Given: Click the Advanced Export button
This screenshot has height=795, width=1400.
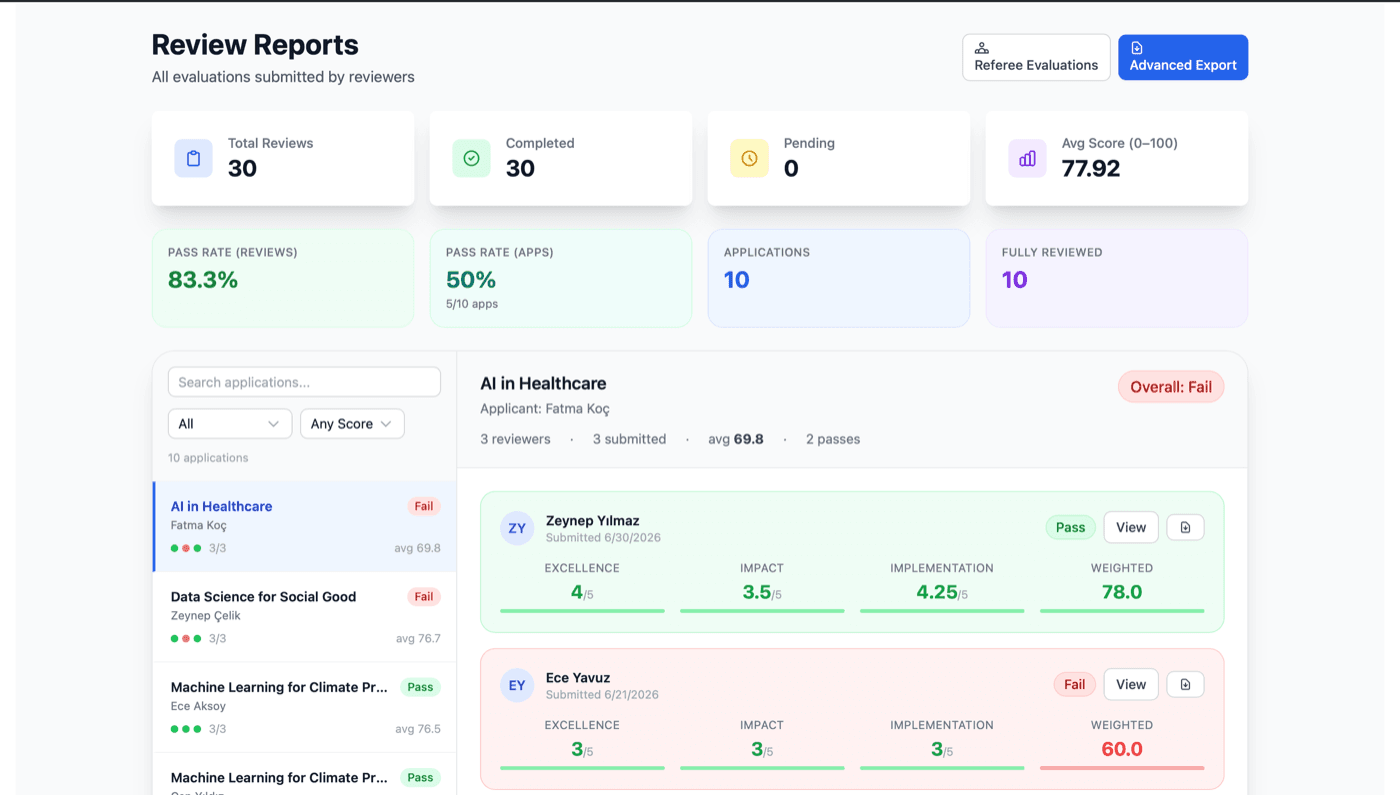Looking at the screenshot, I should [x=1183, y=57].
